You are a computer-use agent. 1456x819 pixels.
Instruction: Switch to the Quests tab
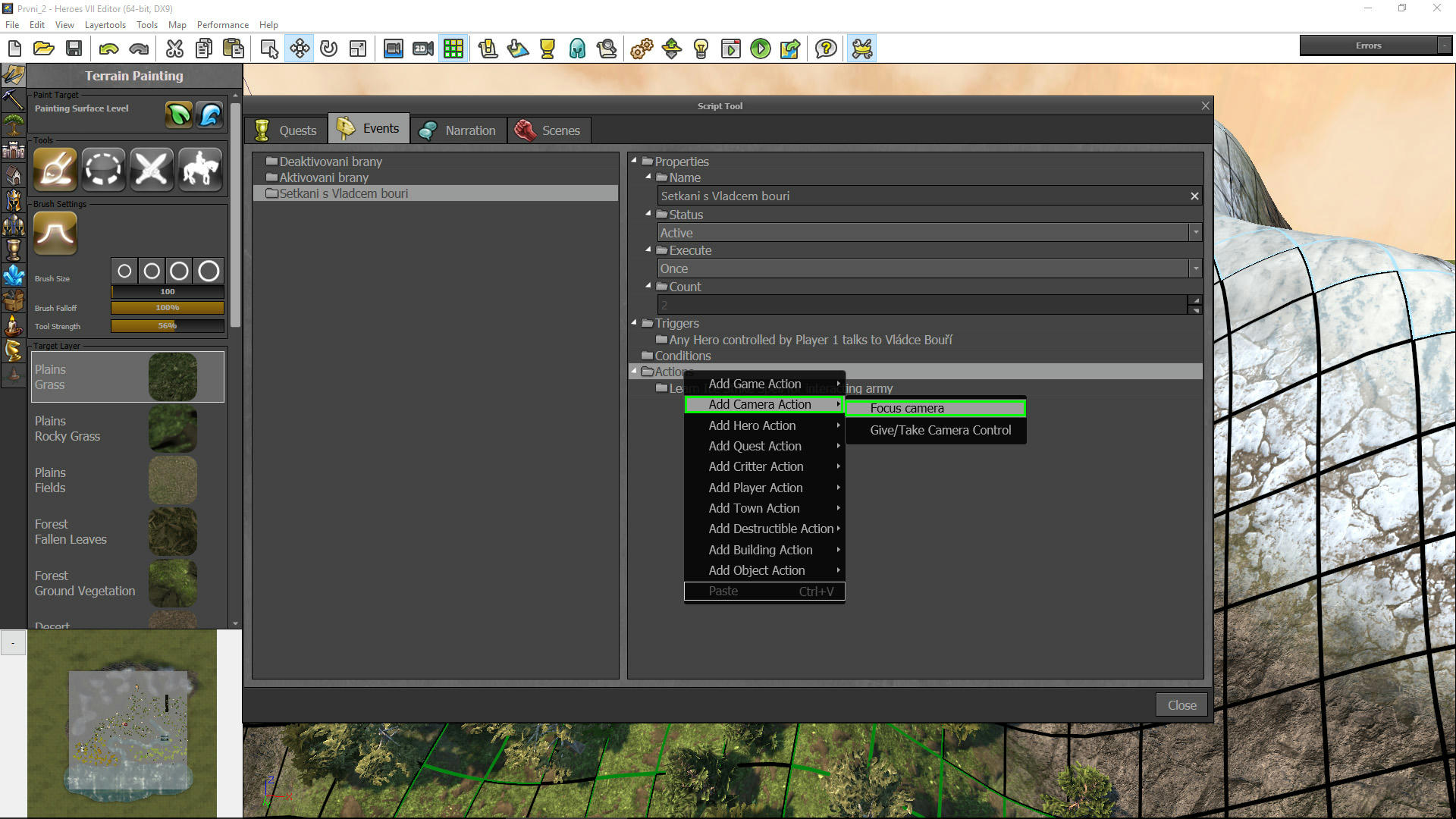(287, 130)
